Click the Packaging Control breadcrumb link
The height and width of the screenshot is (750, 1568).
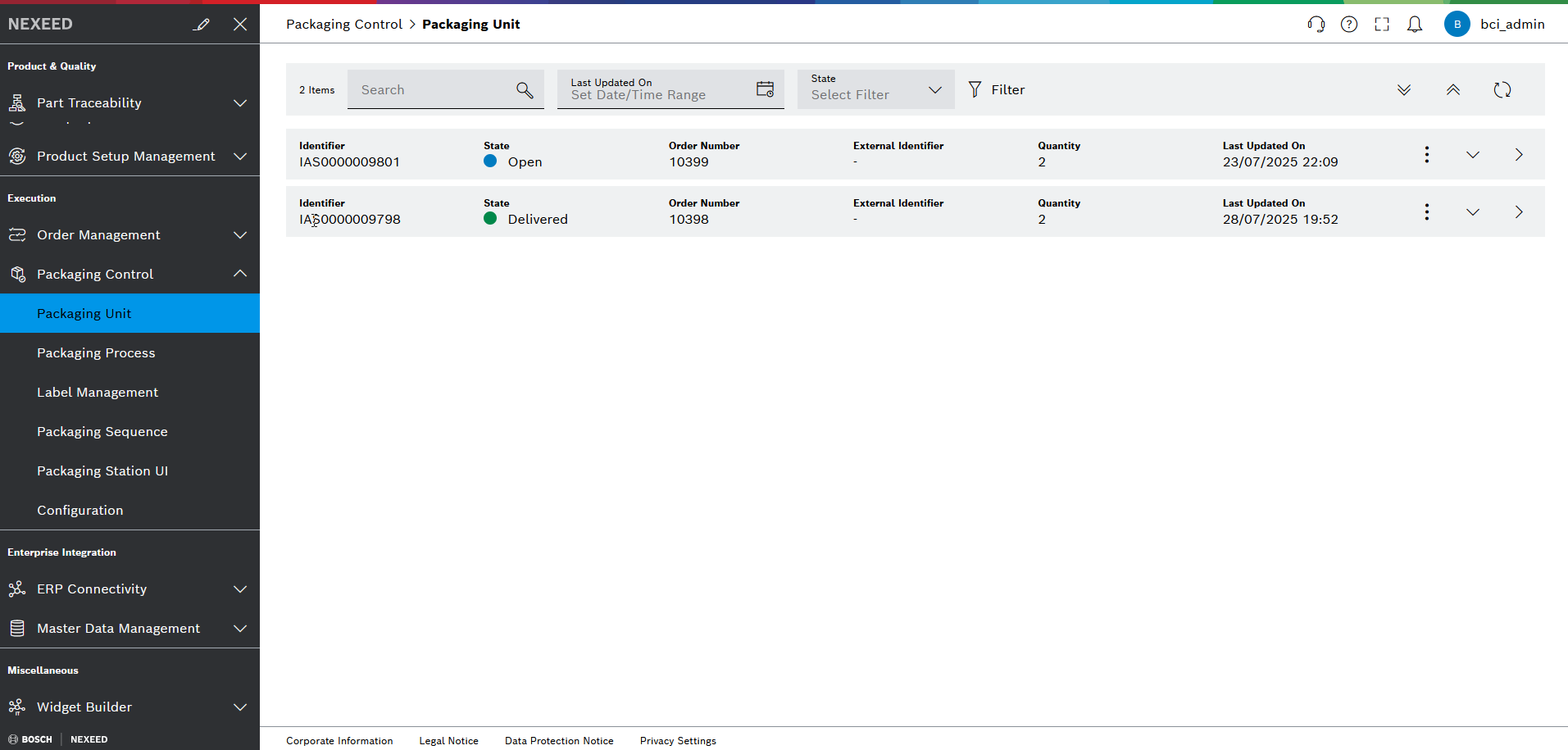[x=343, y=24]
